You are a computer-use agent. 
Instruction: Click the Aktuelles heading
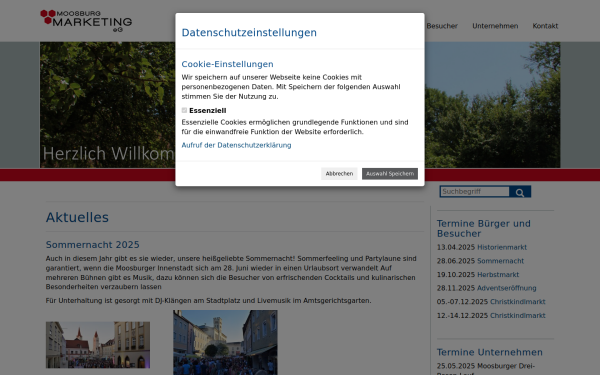(77, 217)
